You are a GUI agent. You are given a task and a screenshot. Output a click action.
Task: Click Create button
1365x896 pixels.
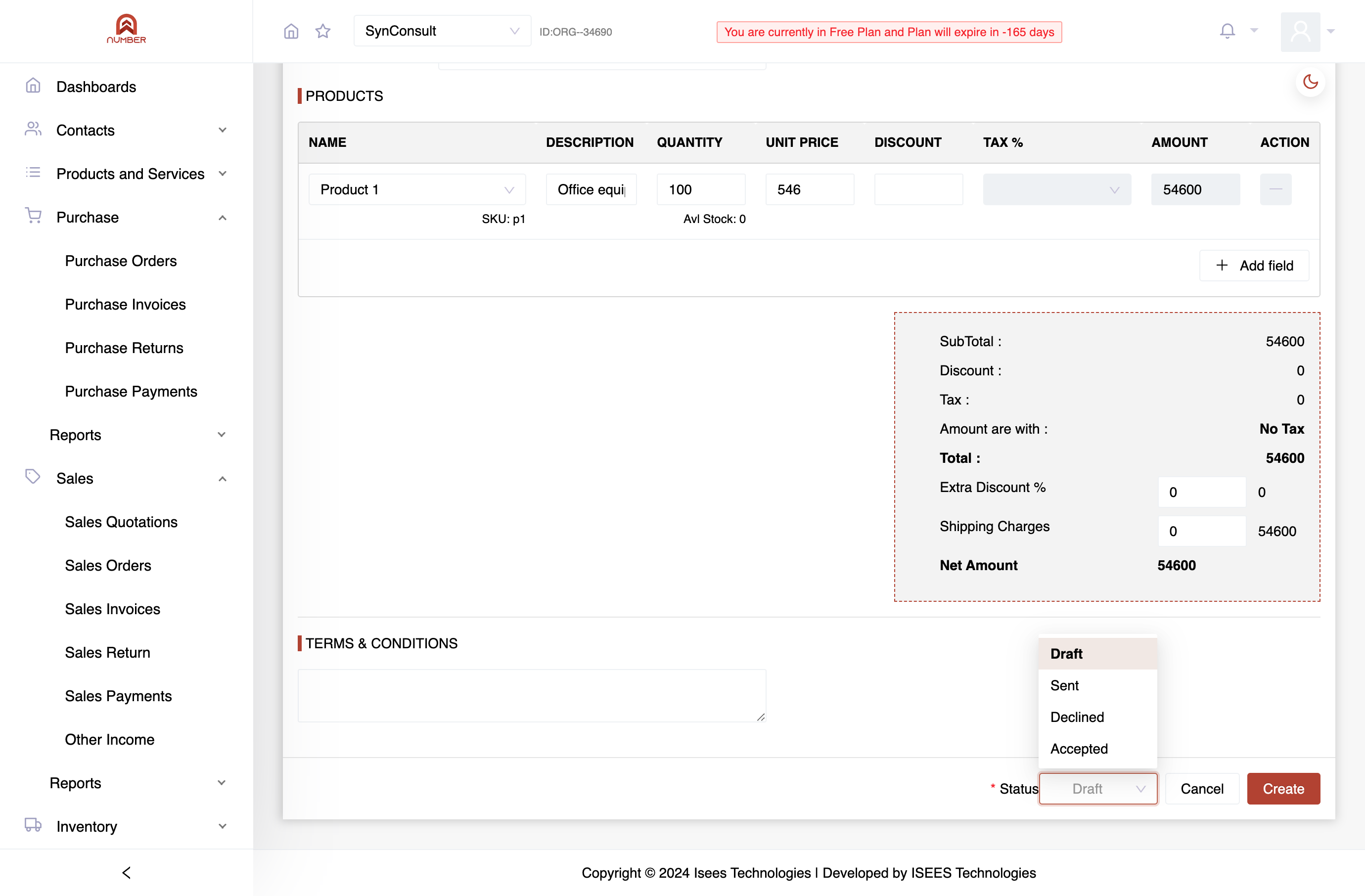[1283, 789]
